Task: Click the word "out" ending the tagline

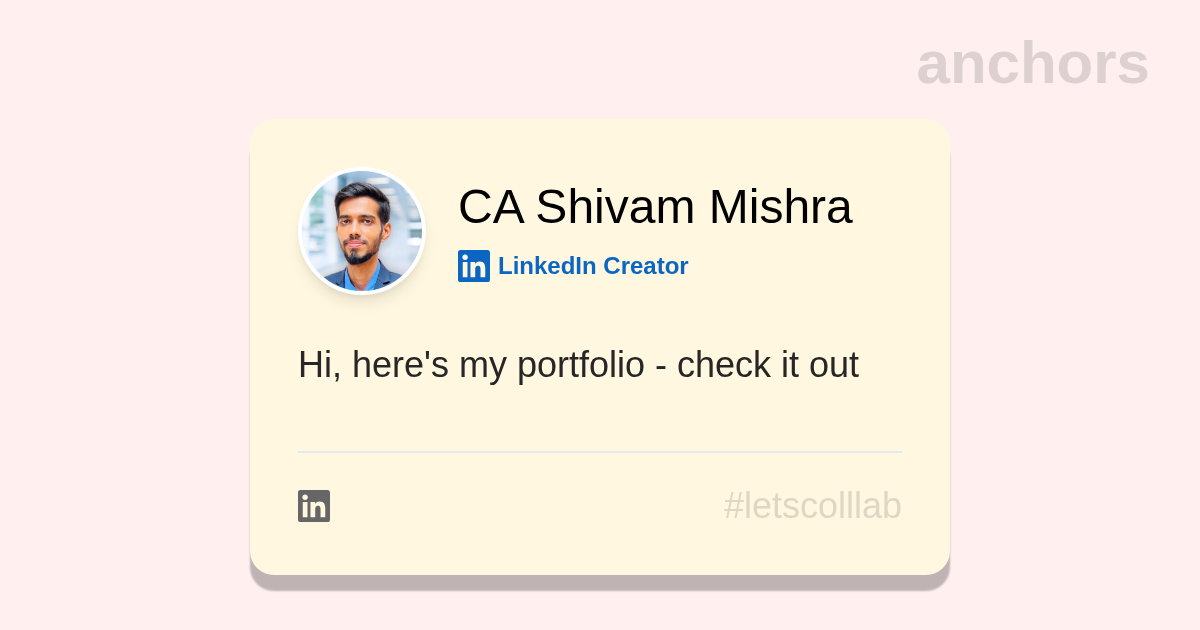Action: [834, 366]
